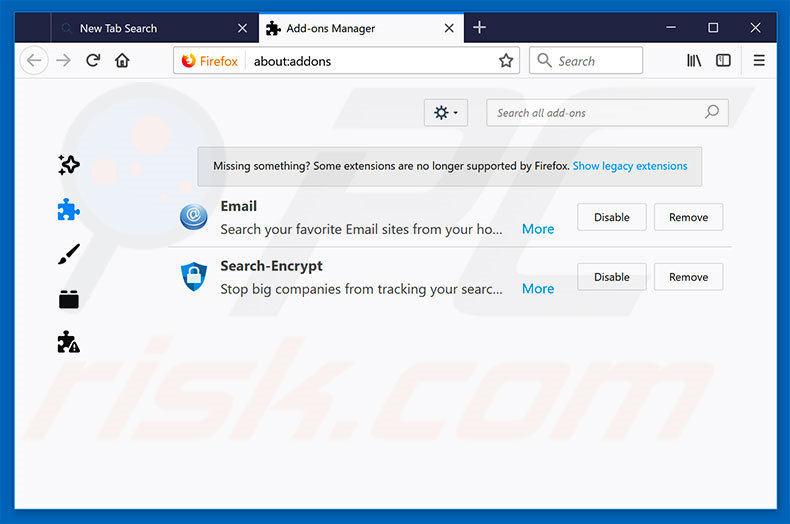This screenshot has height=524, width=790.
Task: Close the Add-ons Manager tab
Action: coord(449,28)
